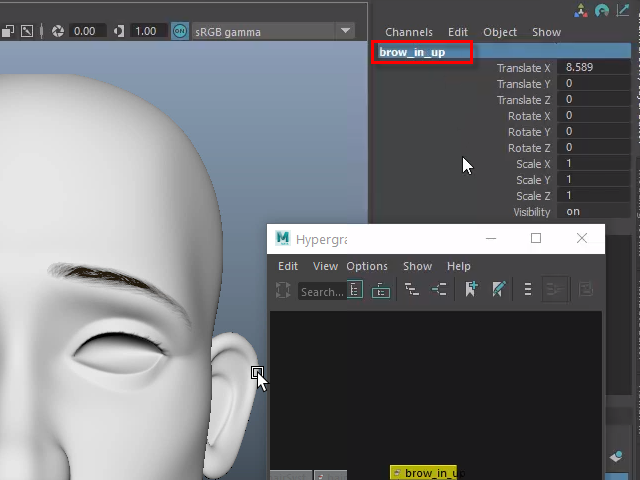Click the gamma contrast icon beside 1.00
The image size is (640, 480).
click(119, 31)
